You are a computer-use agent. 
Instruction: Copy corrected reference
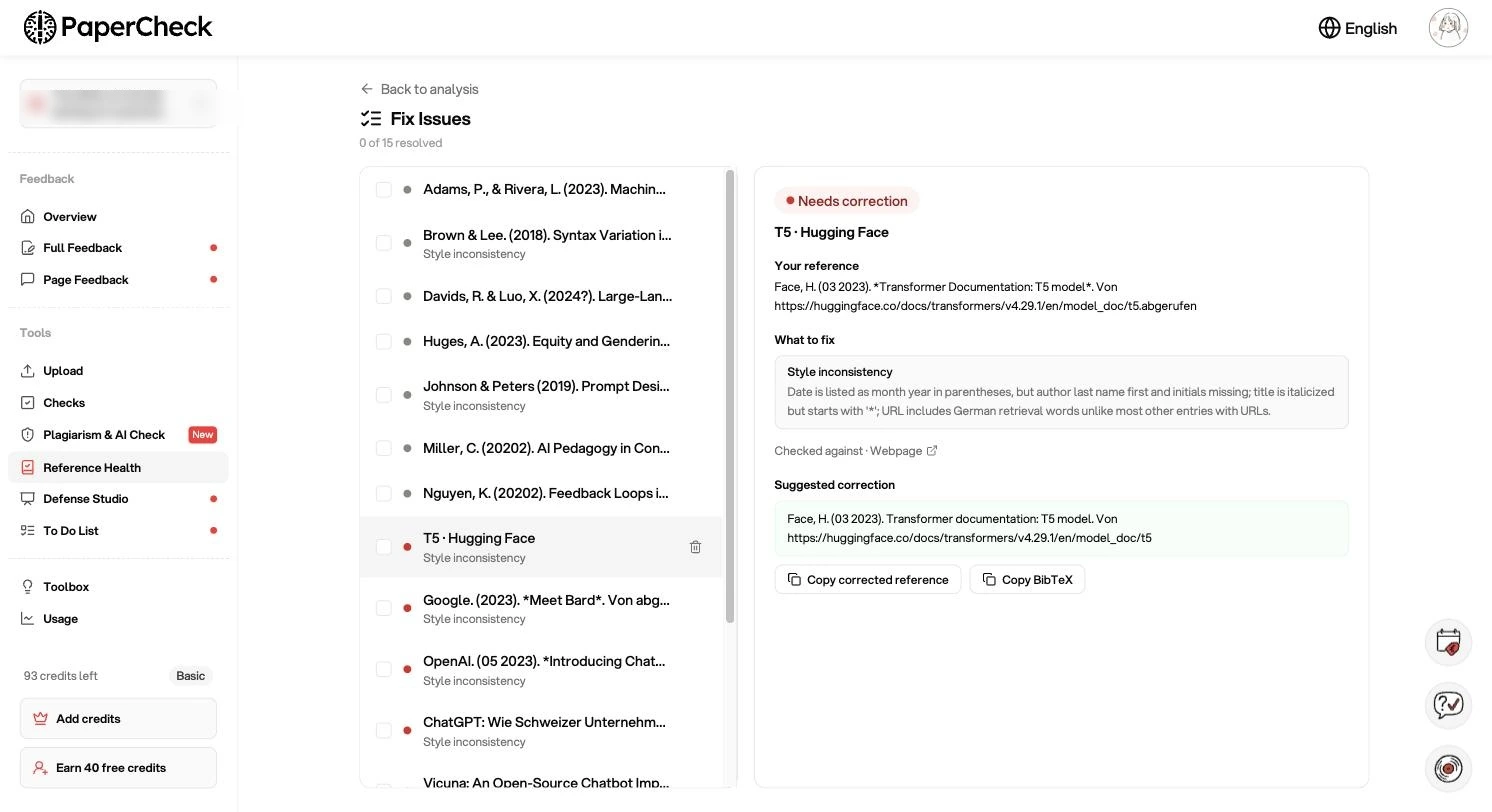click(x=868, y=580)
